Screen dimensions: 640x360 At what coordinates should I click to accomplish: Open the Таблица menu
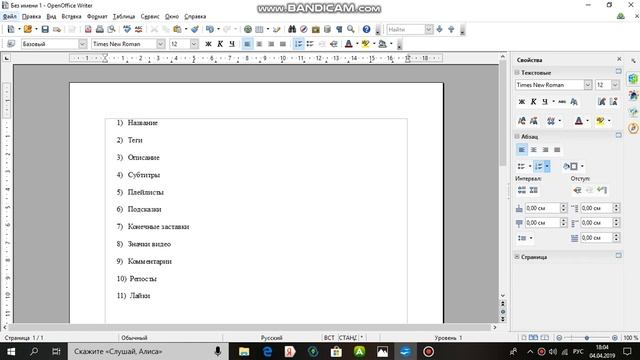pos(124,16)
